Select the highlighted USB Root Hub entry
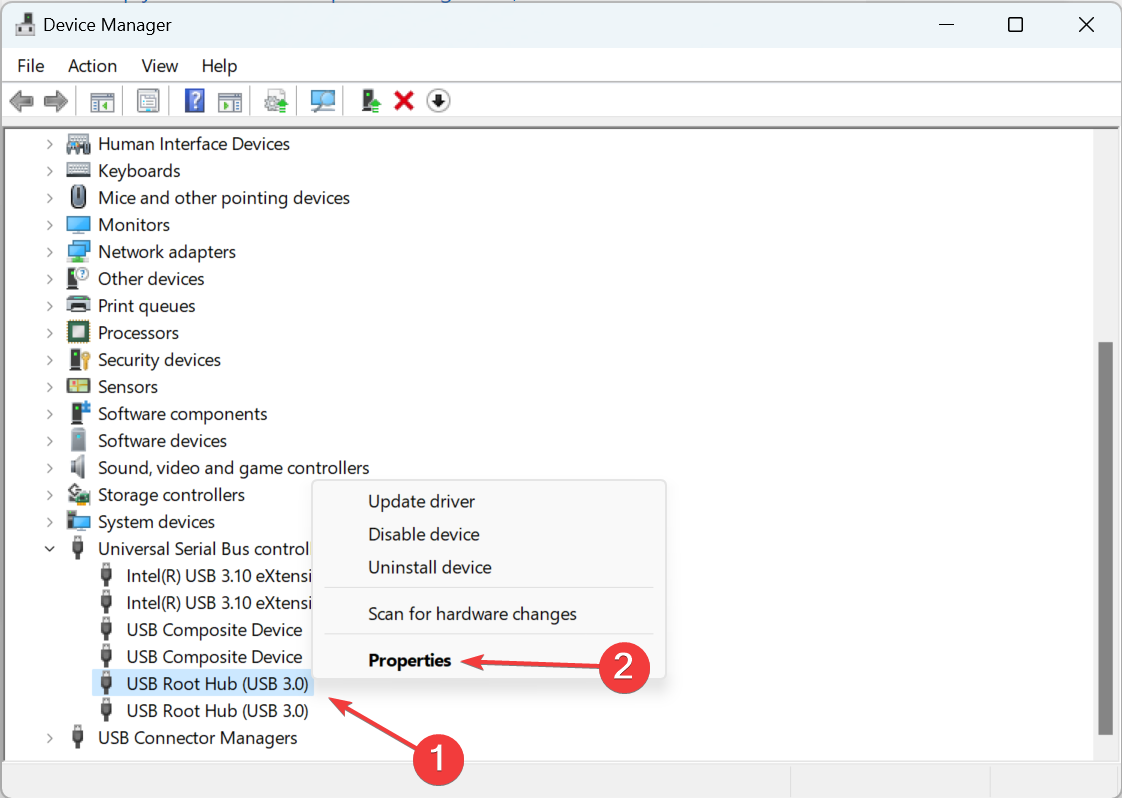The width and height of the screenshot is (1122, 798). coord(216,683)
